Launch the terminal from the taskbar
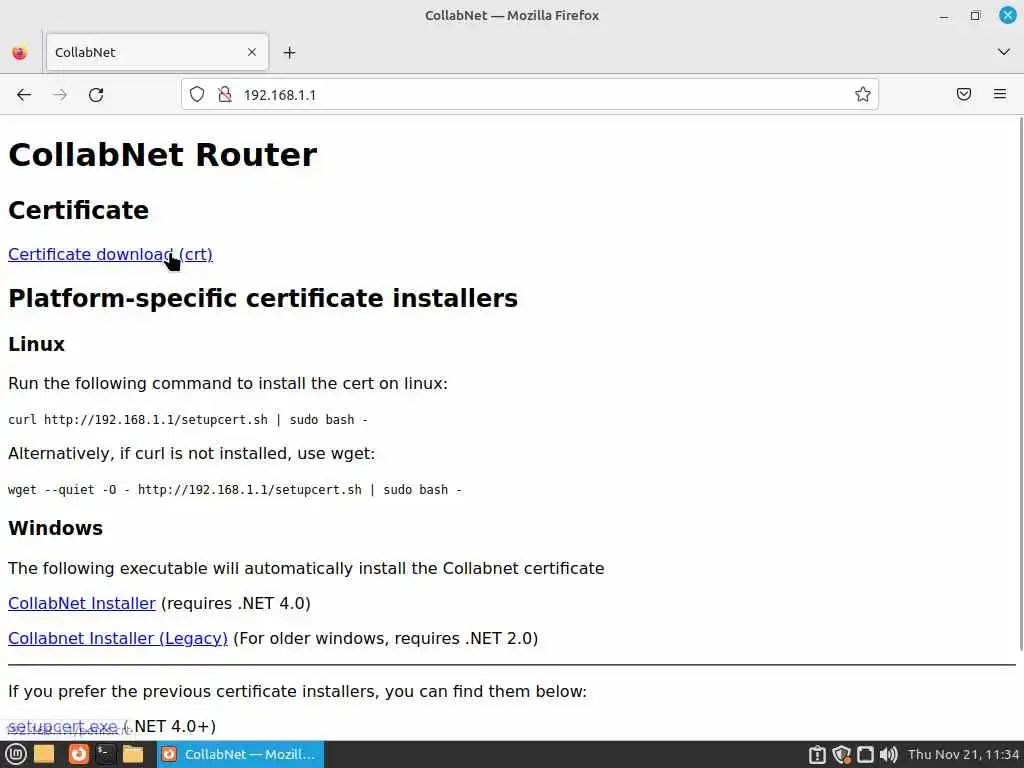 pyautogui.click(x=104, y=754)
